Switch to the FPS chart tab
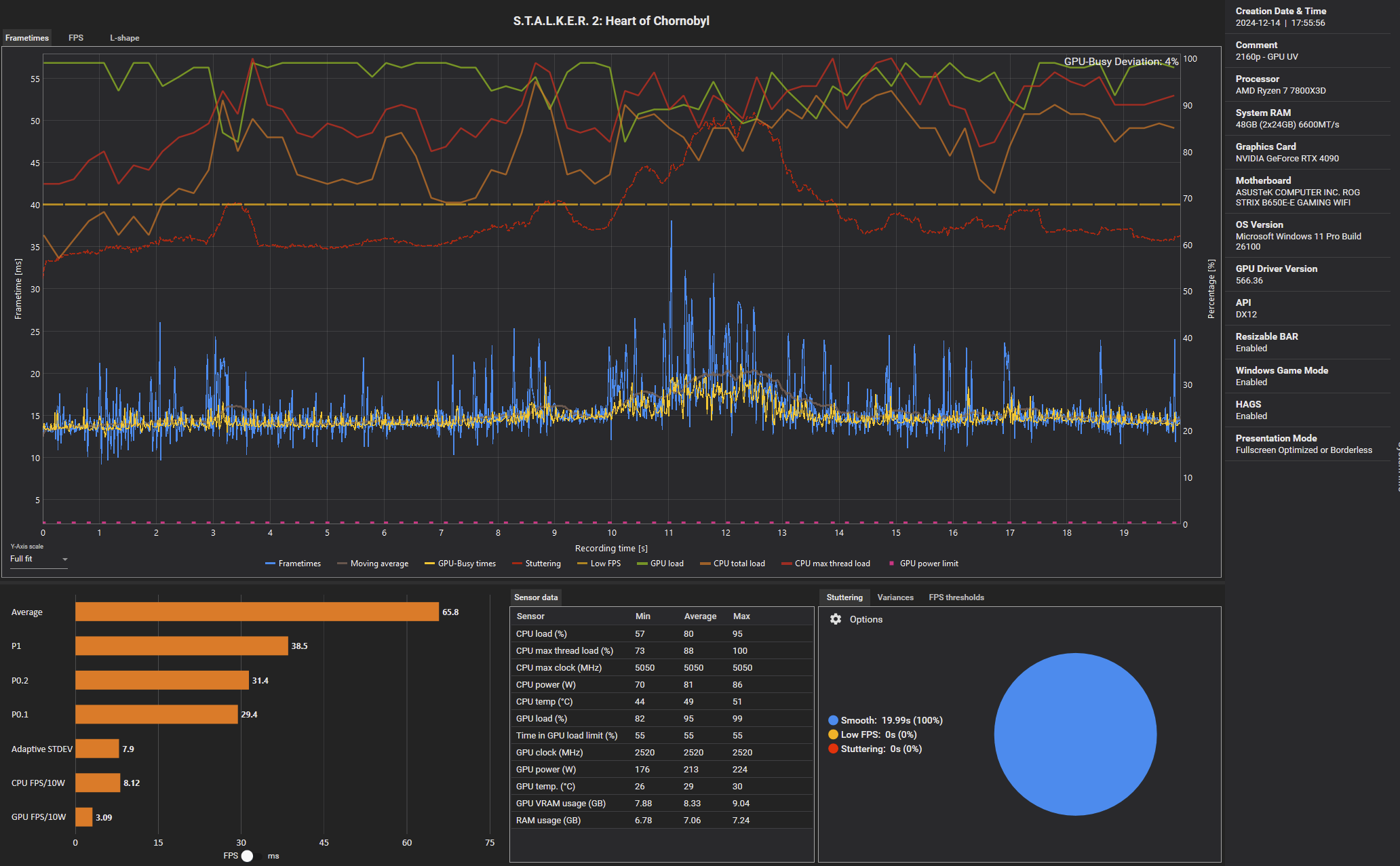 coord(76,38)
